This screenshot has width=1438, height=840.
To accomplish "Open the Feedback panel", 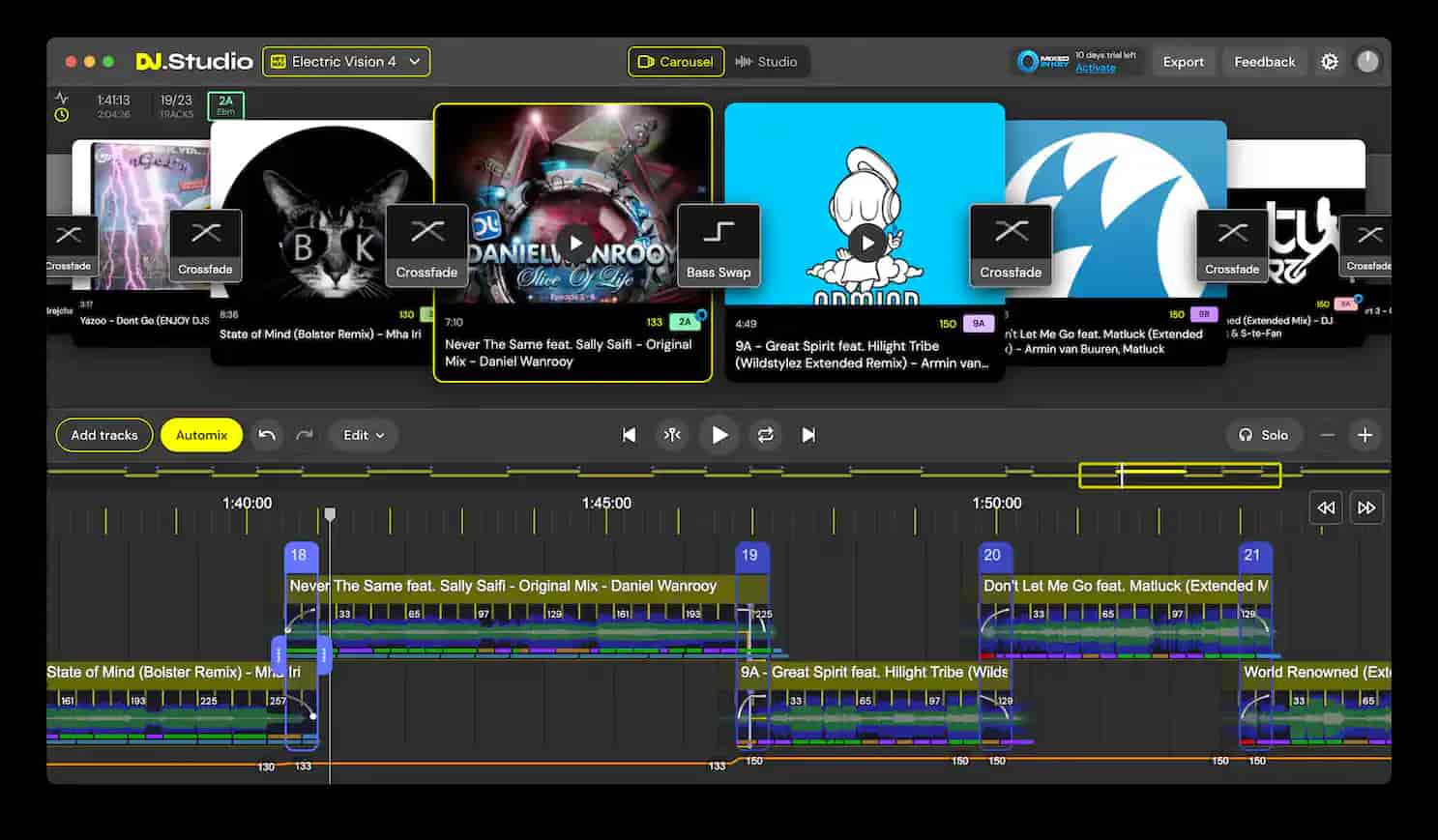I will click(x=1264, y=61).
